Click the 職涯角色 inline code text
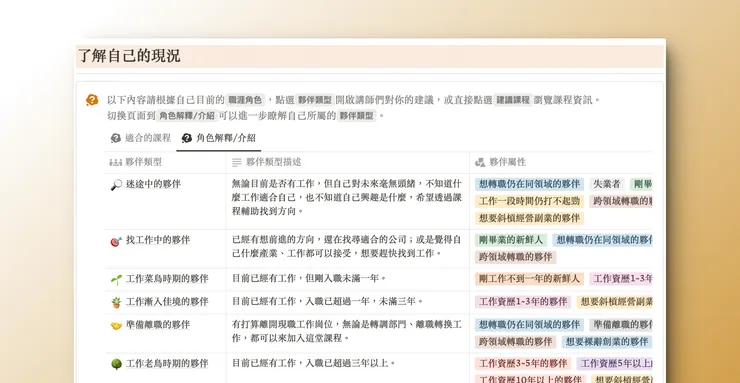Viewport: 740px width, 383px height. click(x=245, y=100)
